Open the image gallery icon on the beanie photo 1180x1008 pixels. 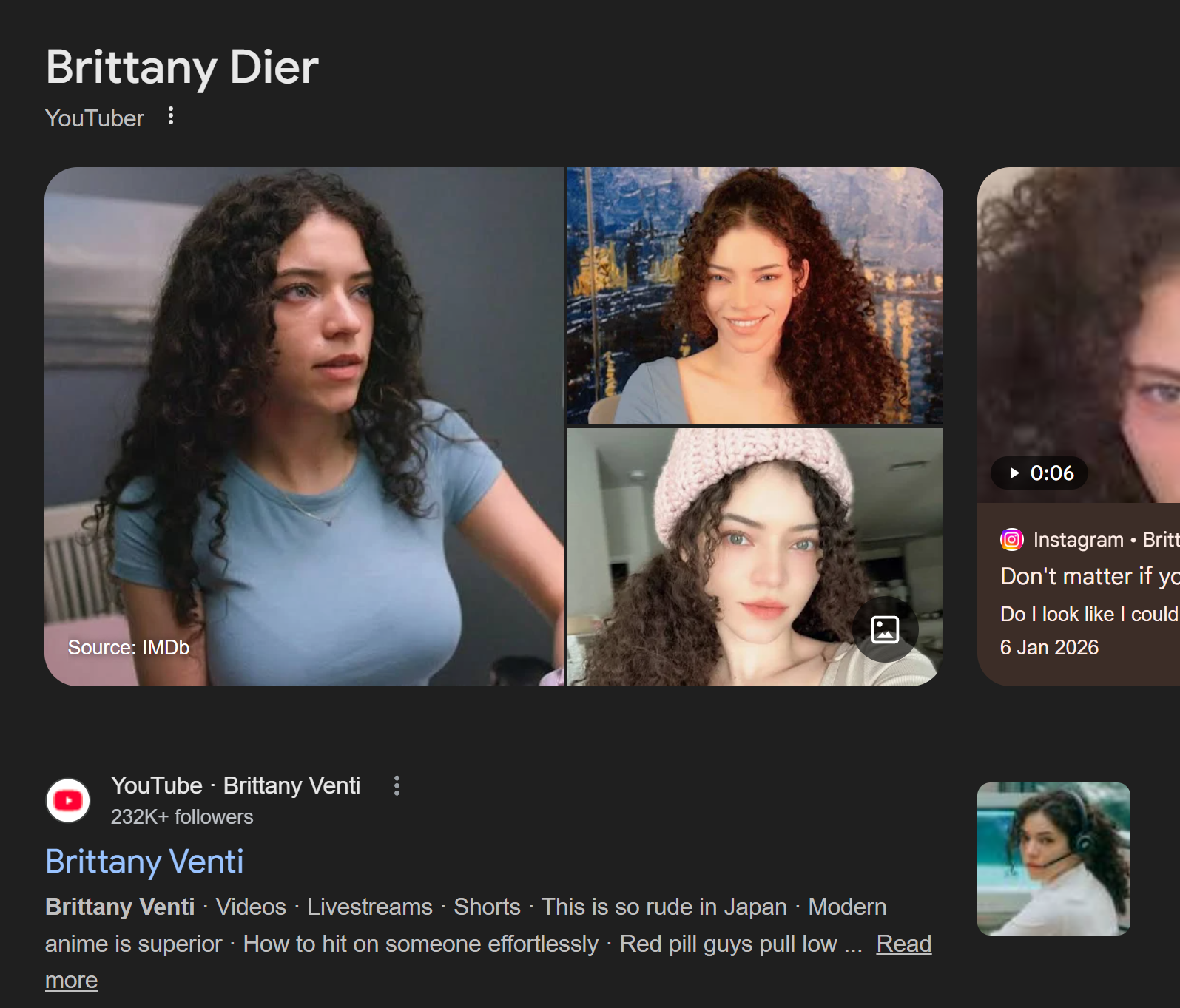[885, 629]
